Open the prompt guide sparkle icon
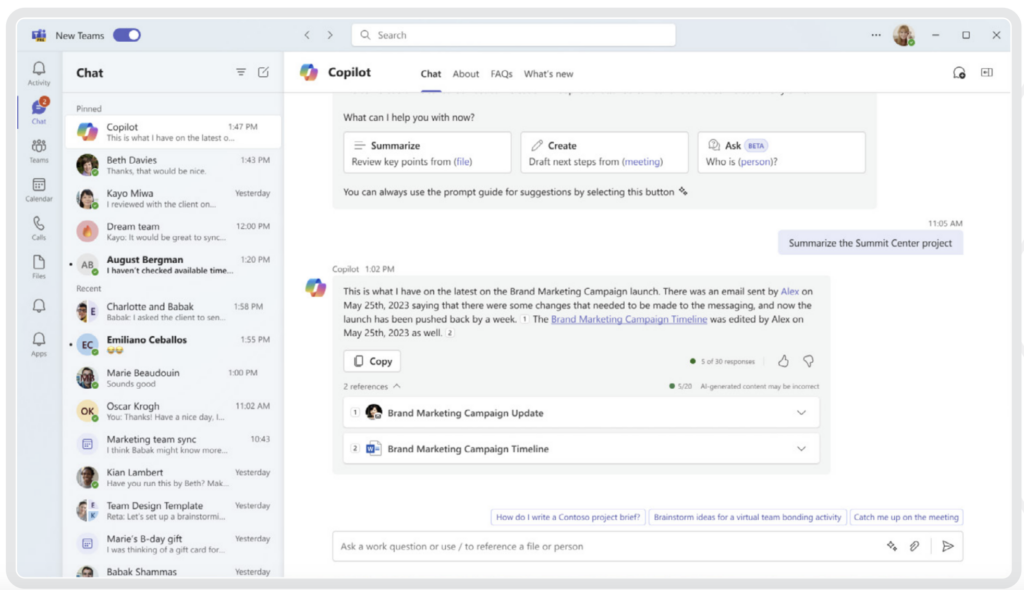Viewport: 1024px width, 590px height. pyautogui.click(x=892, y=546)
